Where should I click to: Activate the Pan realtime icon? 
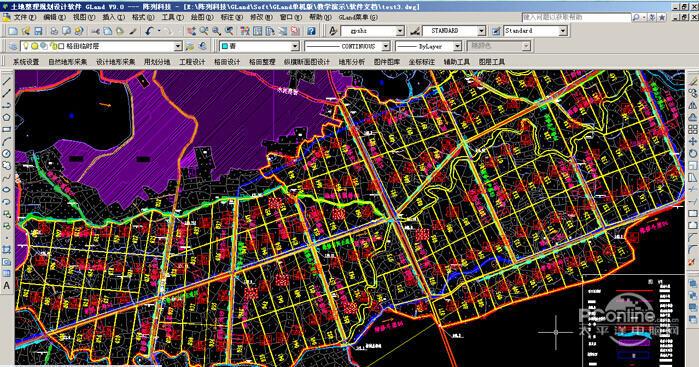coord(191,31)
